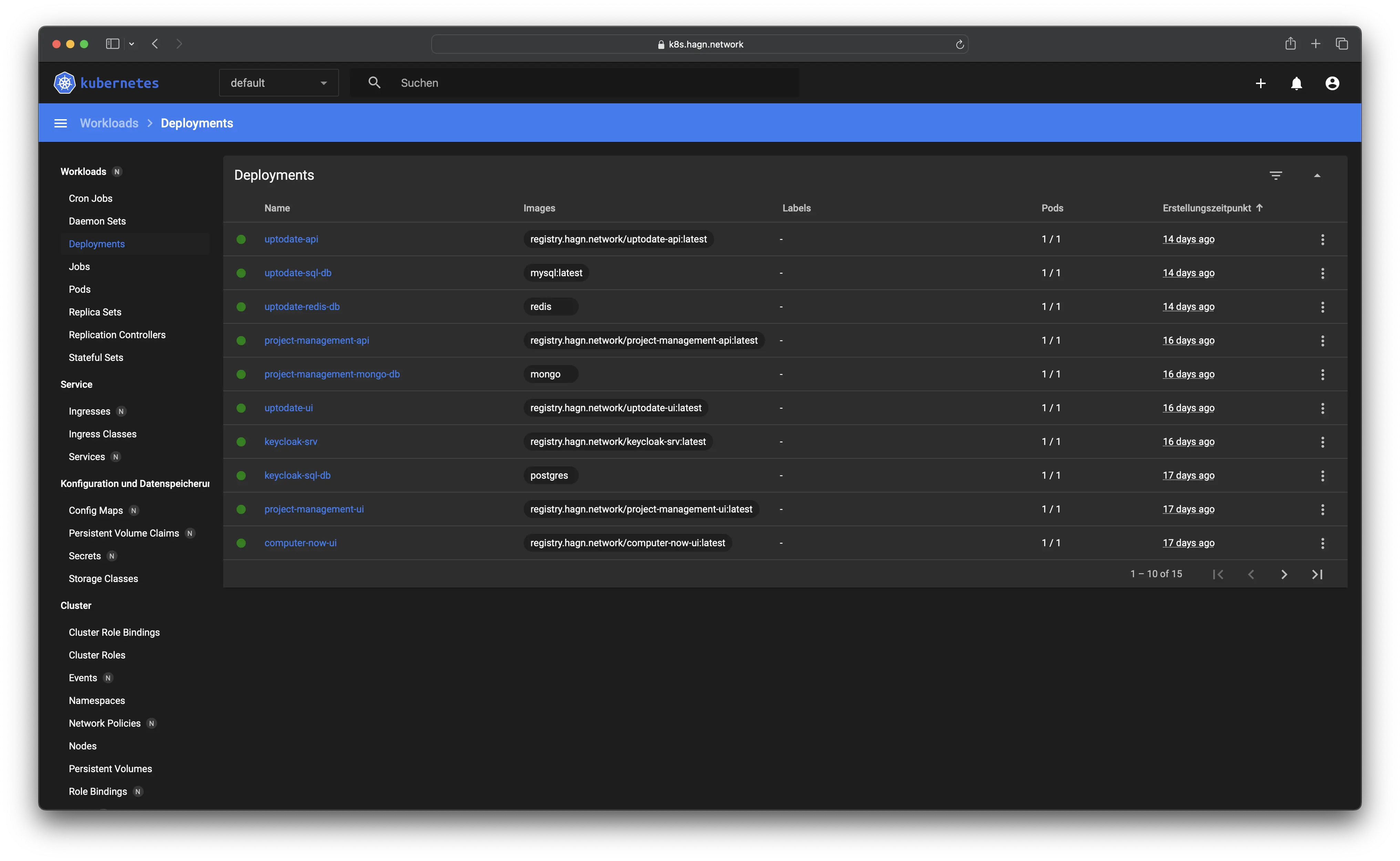The width and height of the screenshot is (1400, 861).
Task: Open the notifications bell
Action: point(1296,84)
